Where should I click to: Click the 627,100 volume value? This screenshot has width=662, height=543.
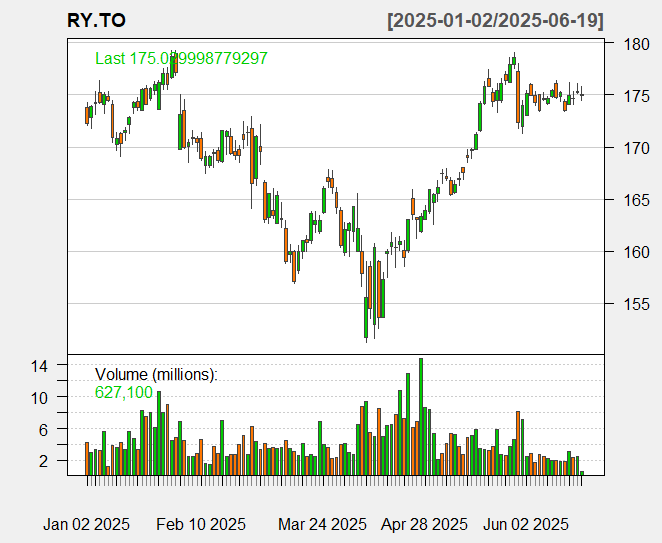124,392
